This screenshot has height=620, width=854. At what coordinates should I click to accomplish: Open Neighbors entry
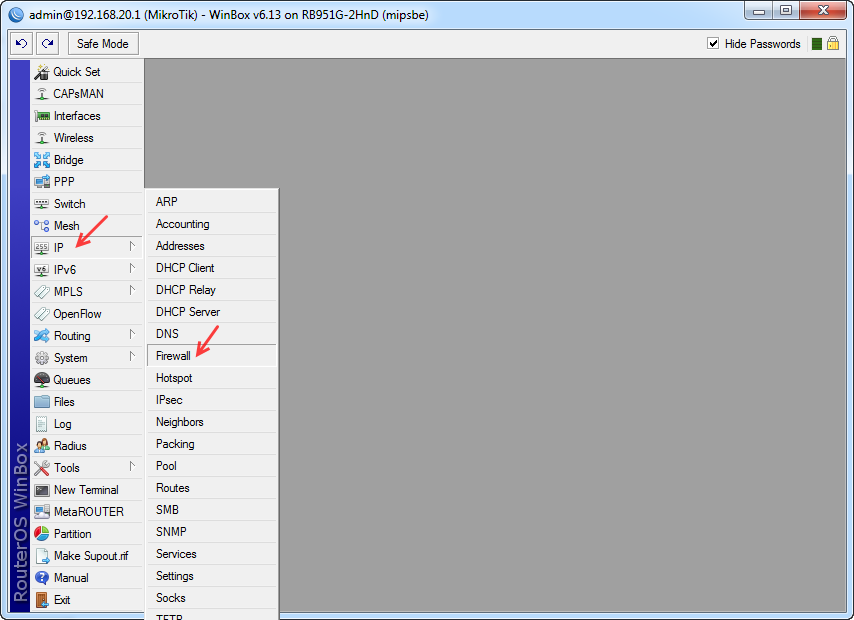pyautogui.click(x=212, y=422)
